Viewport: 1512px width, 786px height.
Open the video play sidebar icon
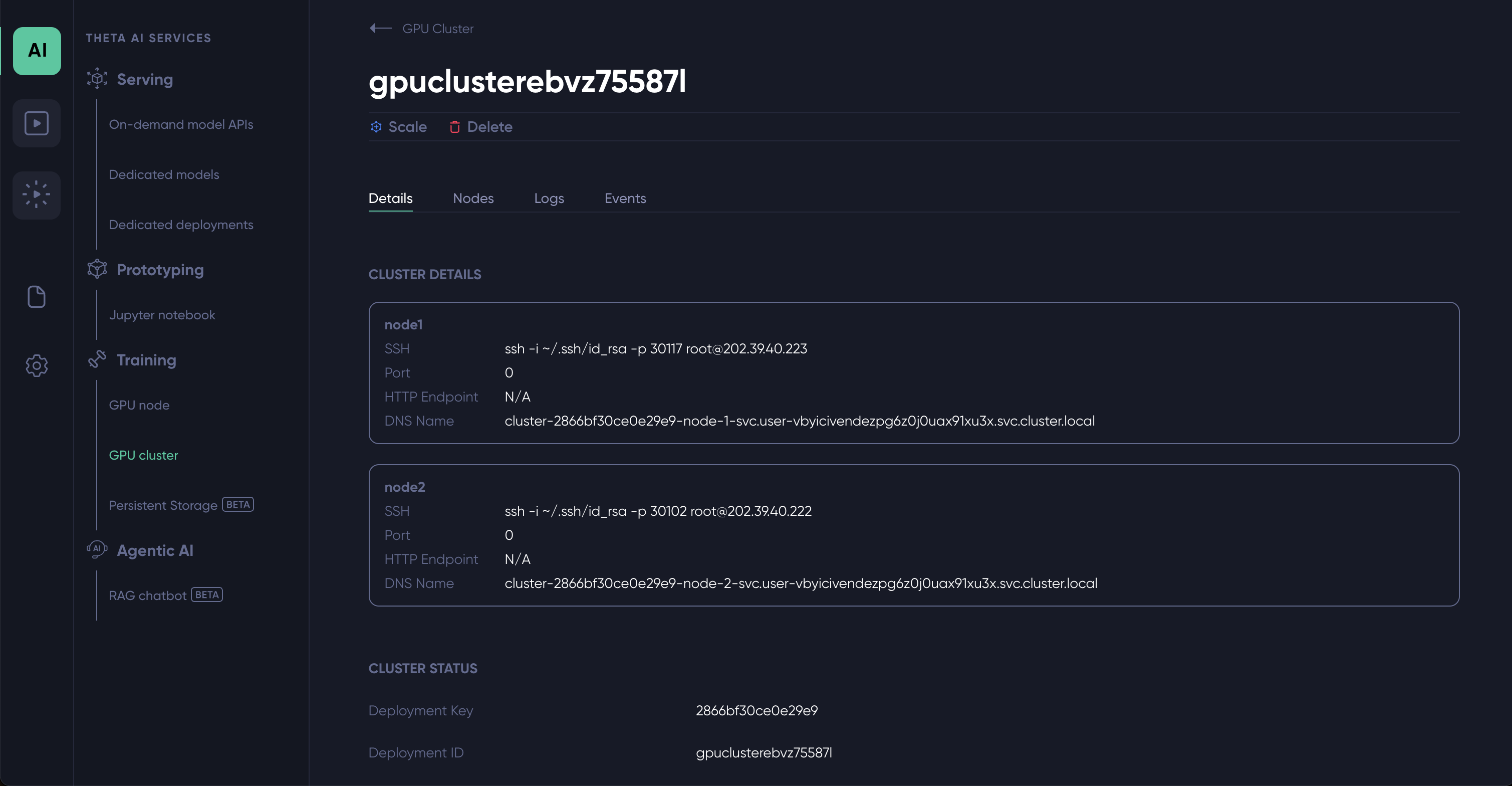[37, 123]
